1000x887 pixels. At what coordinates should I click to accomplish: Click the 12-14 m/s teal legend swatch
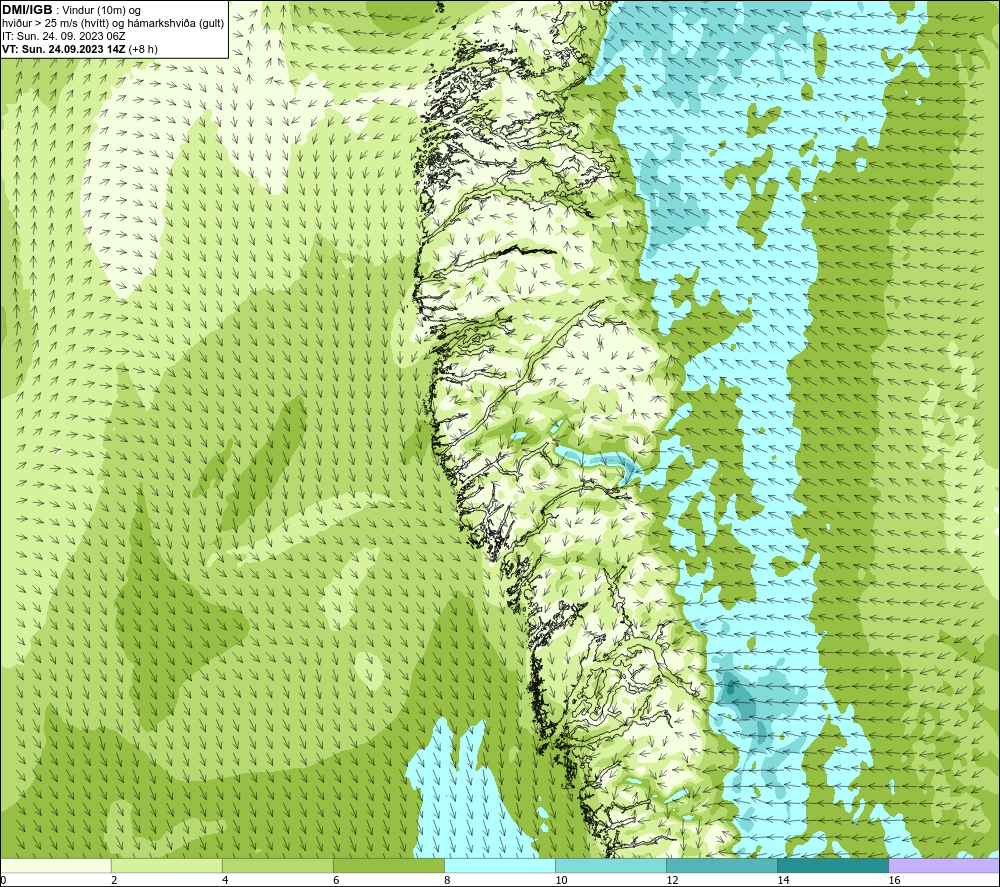pyautogui.click(x=722, y=865)
